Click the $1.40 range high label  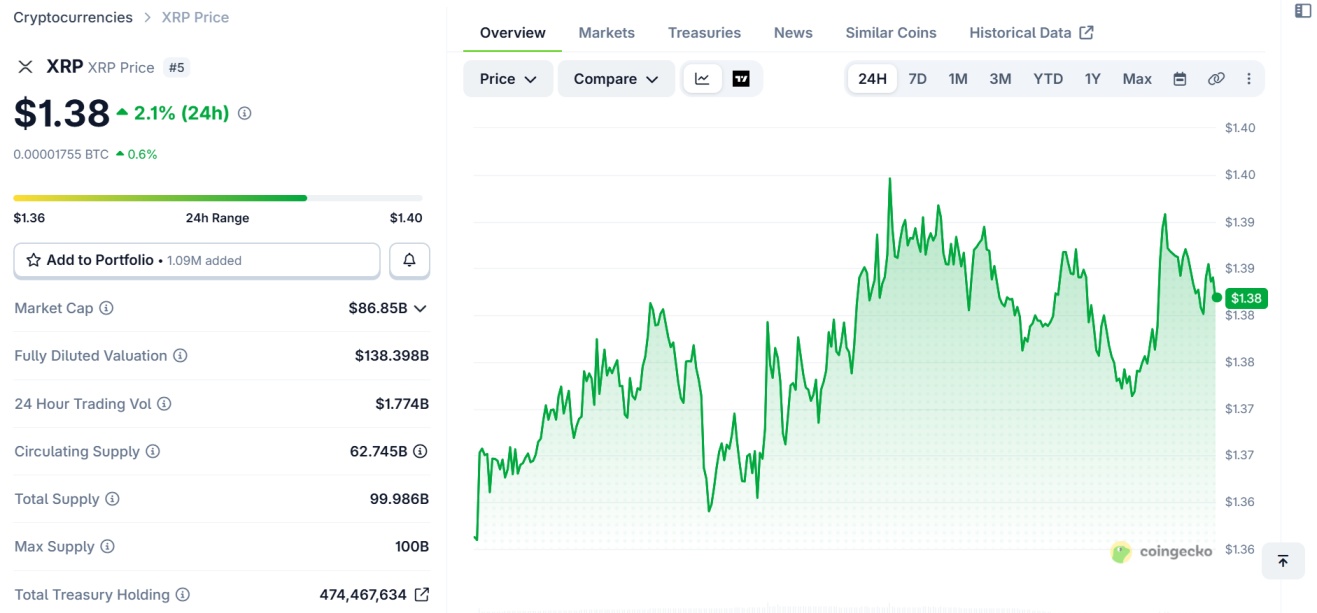pos(406,218)
